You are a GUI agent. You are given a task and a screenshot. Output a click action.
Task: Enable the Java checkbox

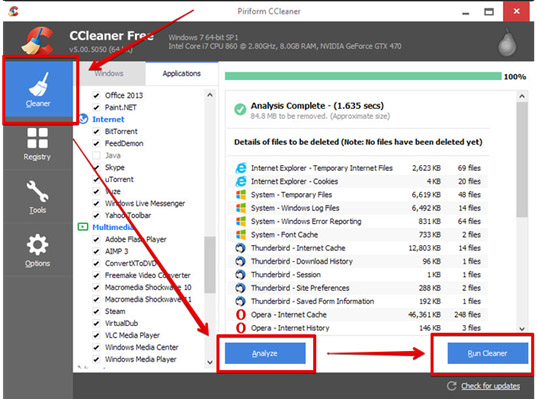(96, 155)
